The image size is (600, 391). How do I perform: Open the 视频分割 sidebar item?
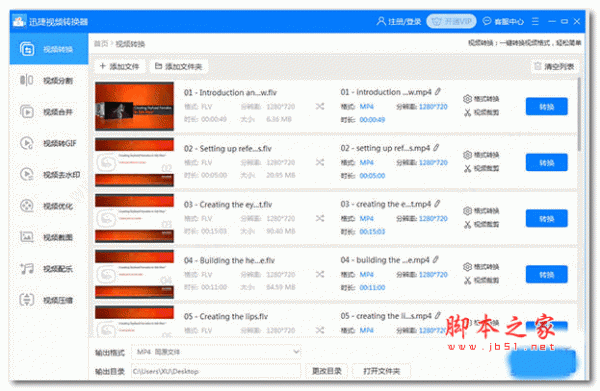49,80
